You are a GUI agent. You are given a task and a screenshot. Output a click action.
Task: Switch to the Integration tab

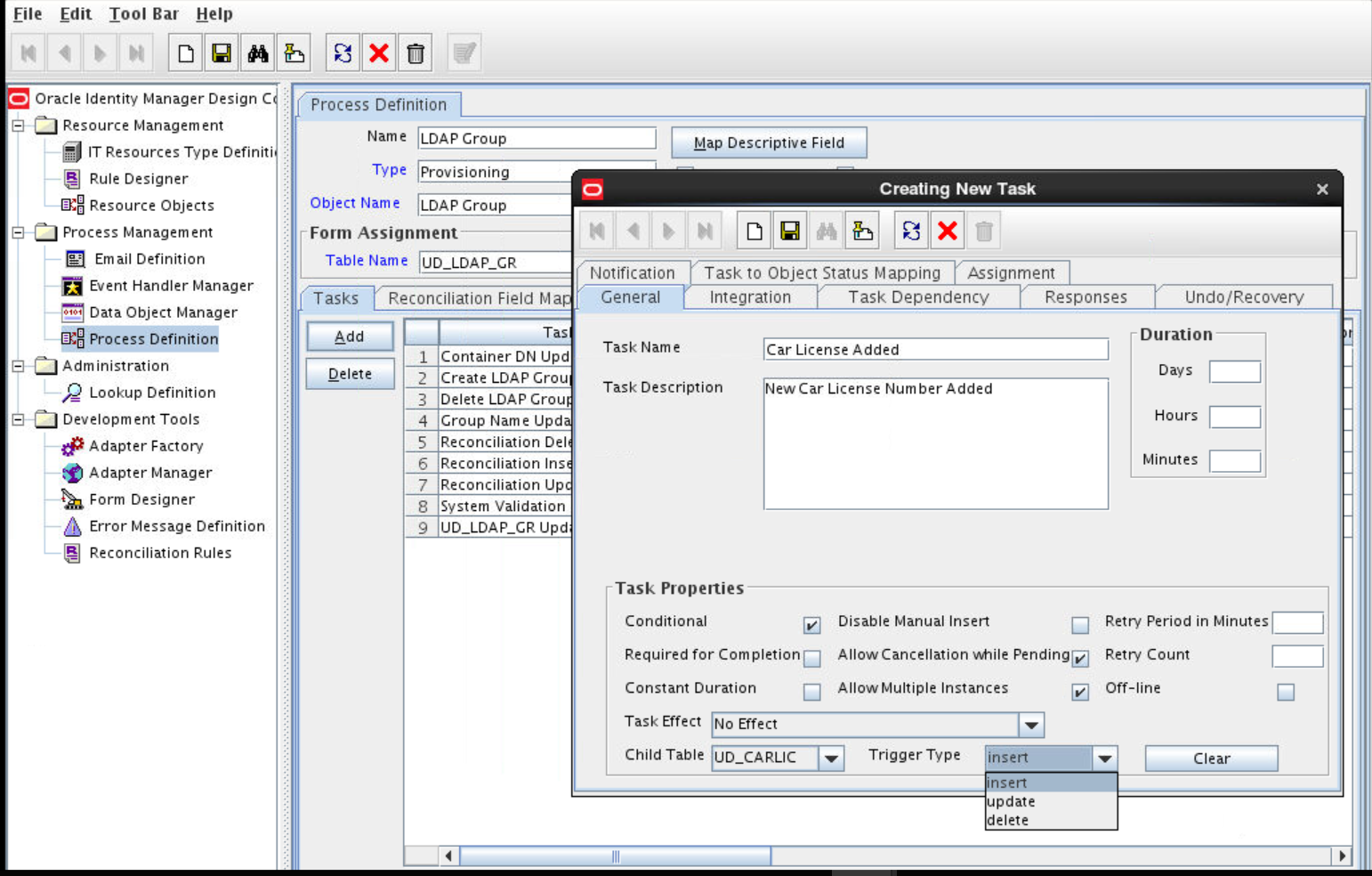pos(750,297)
